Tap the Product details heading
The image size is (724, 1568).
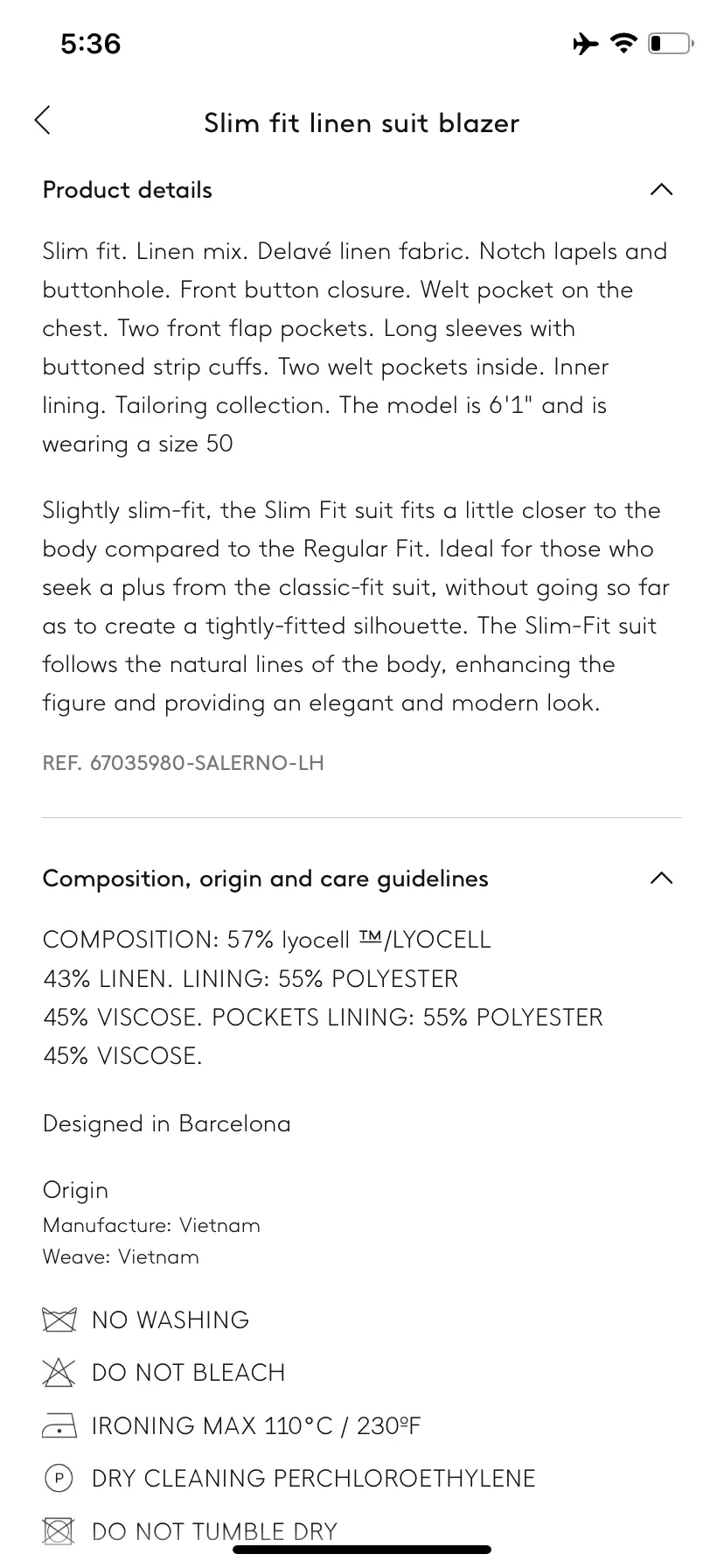(x=128, y=190)
